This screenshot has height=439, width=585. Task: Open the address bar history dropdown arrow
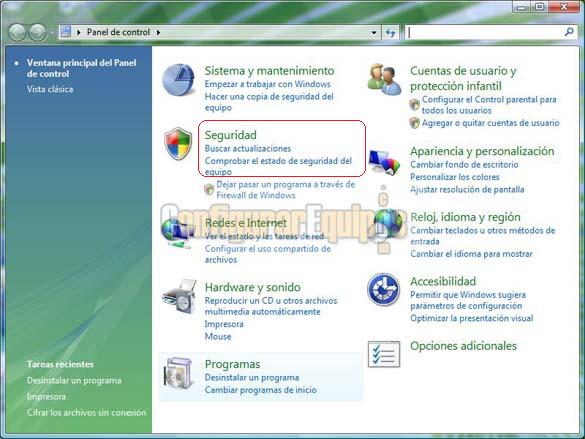coord(374,33)
